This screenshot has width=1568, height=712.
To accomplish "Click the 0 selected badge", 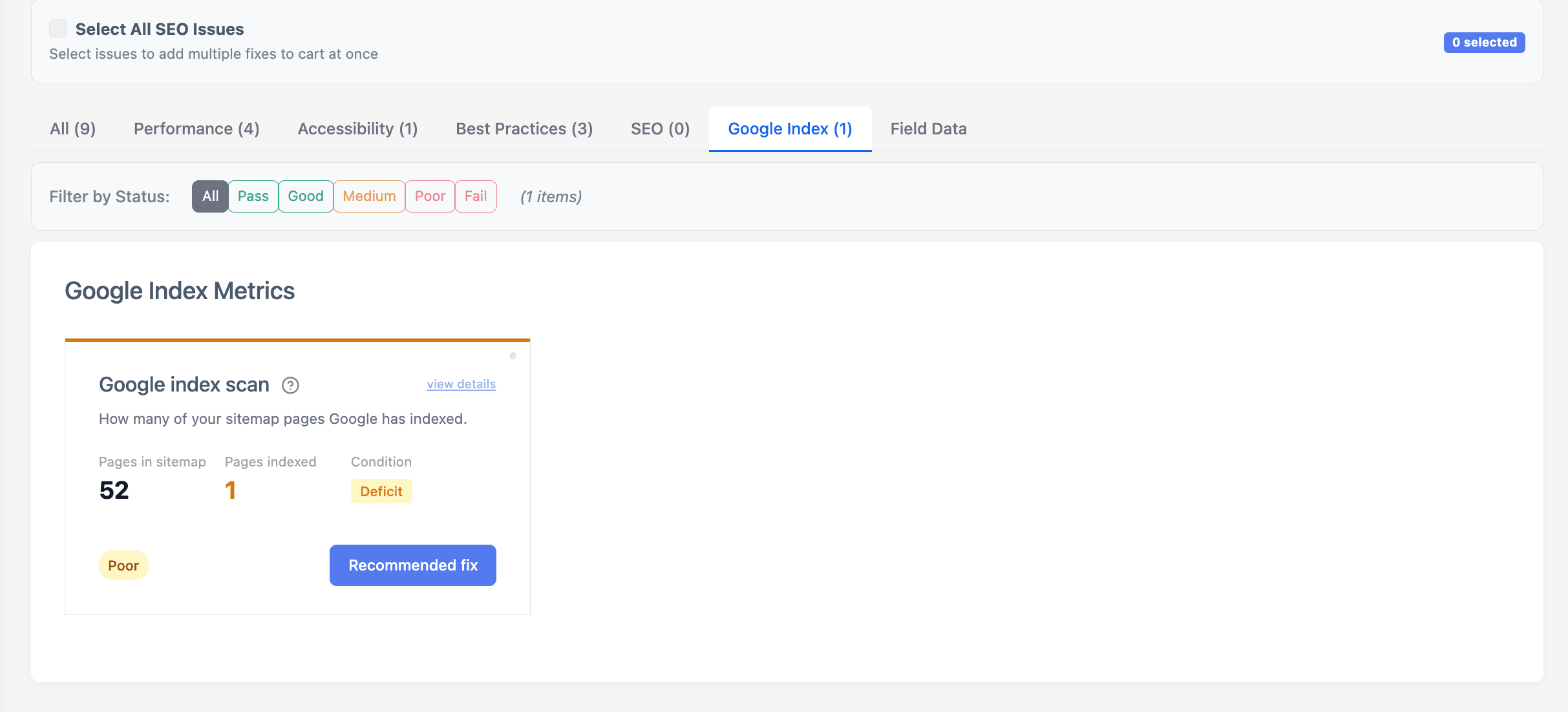I will 1484,43.
